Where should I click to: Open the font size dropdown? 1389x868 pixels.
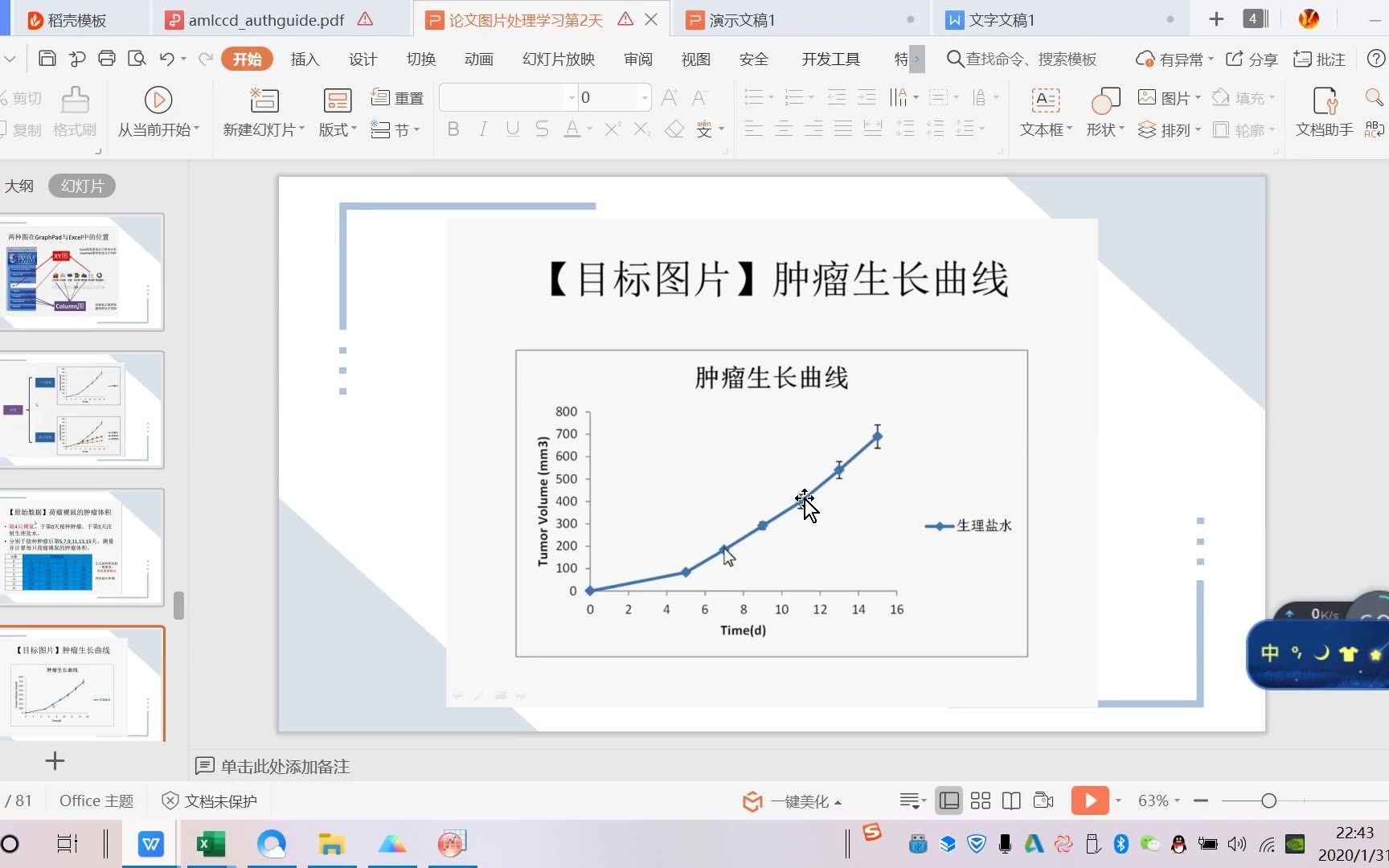pyautogui.click(x=645, y=97)
